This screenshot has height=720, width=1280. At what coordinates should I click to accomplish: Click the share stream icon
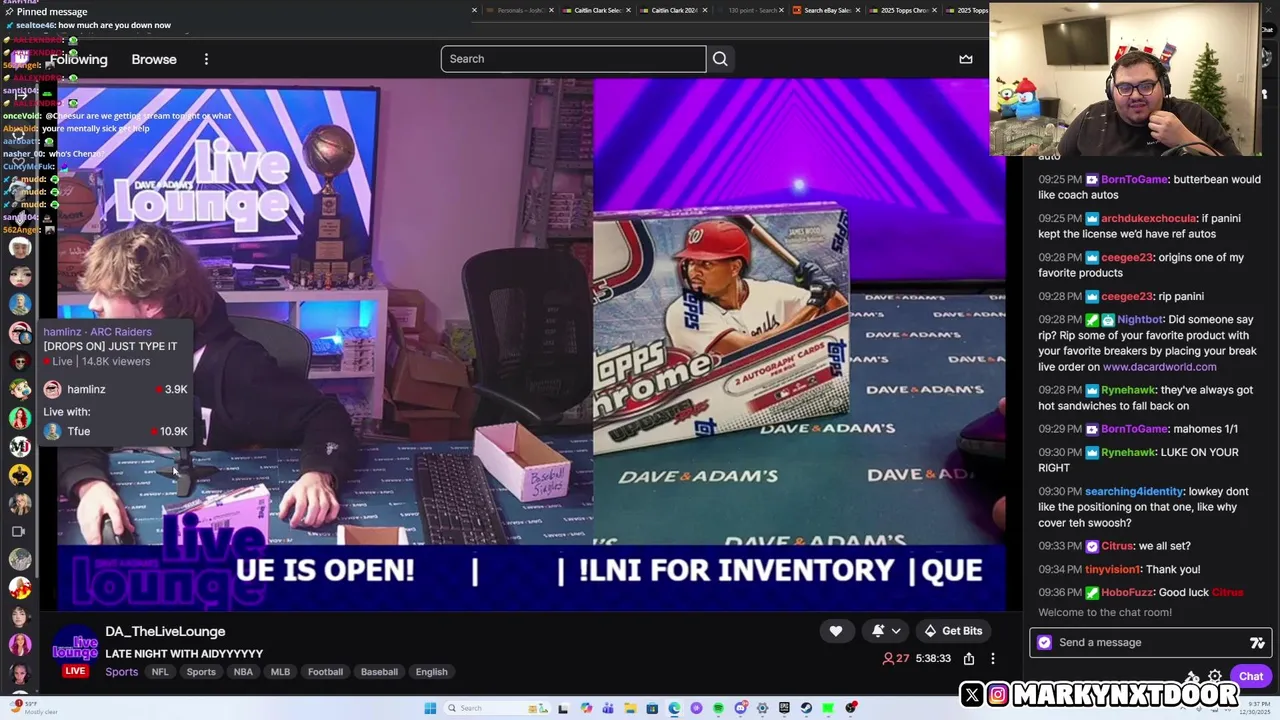tap(969, 659)
